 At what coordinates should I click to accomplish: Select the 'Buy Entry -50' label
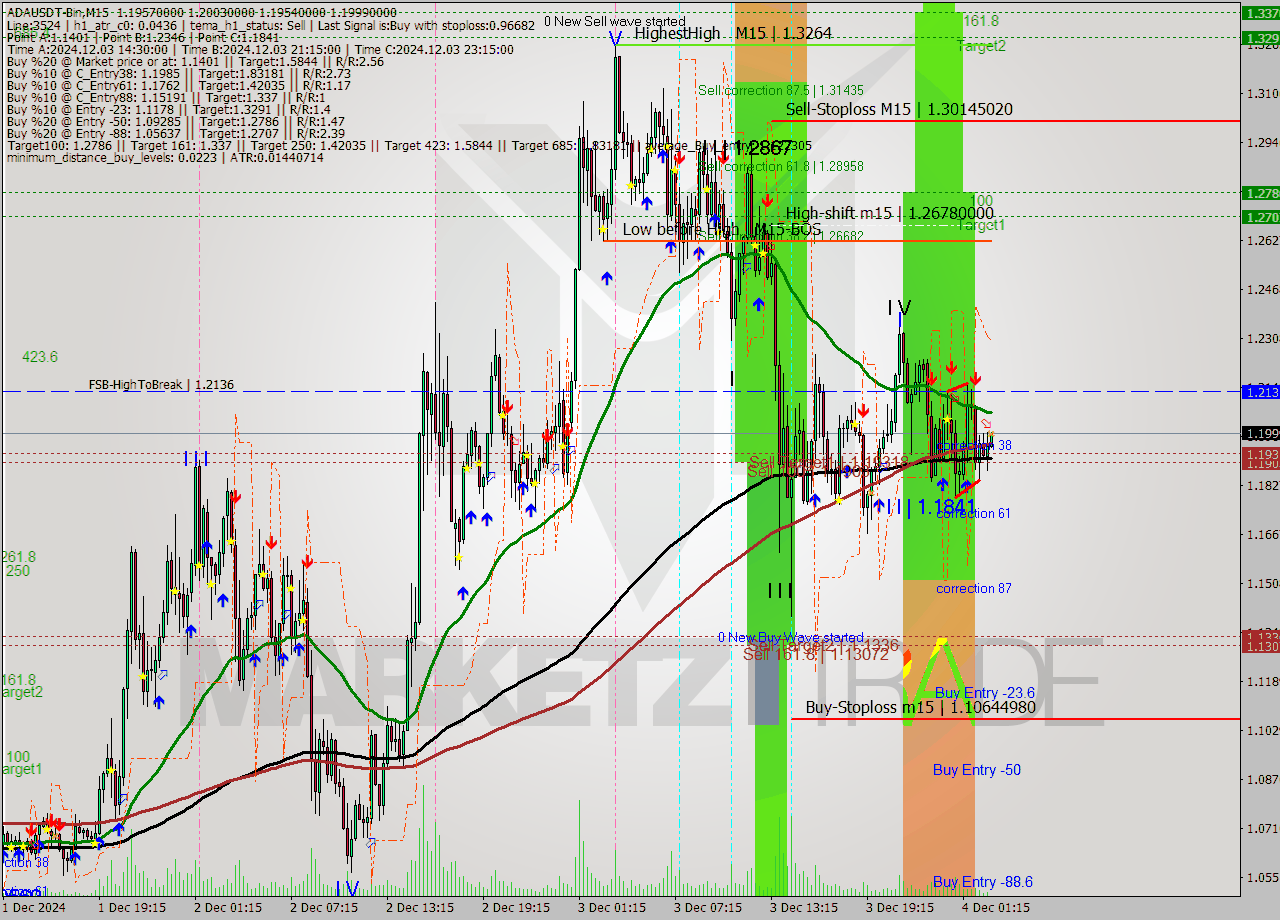[977, 770]
